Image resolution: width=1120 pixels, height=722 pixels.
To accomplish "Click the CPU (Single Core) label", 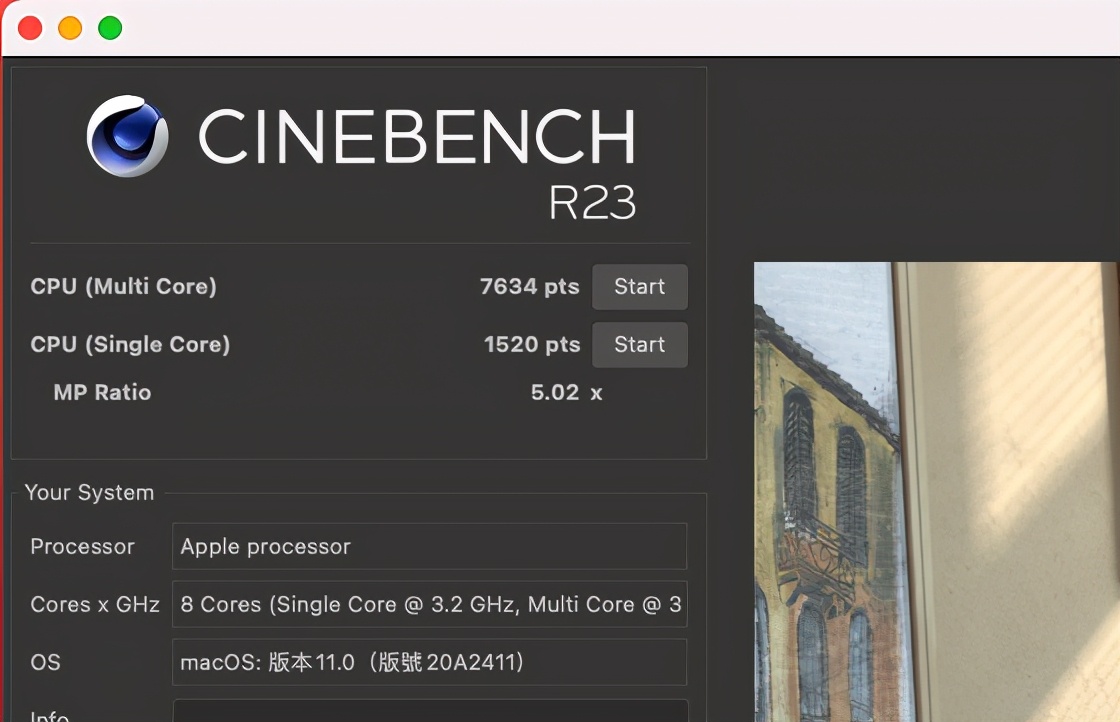I will [130, 345].
